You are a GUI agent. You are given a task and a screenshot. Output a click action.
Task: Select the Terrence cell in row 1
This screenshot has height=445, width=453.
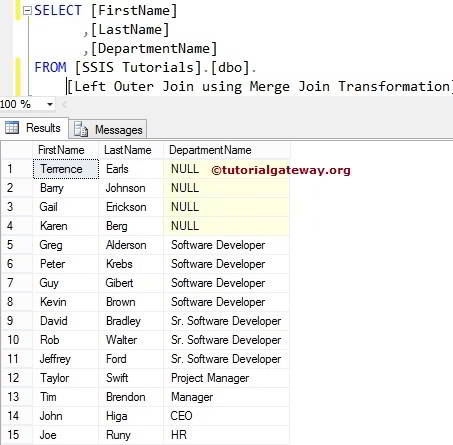(66, 169)
